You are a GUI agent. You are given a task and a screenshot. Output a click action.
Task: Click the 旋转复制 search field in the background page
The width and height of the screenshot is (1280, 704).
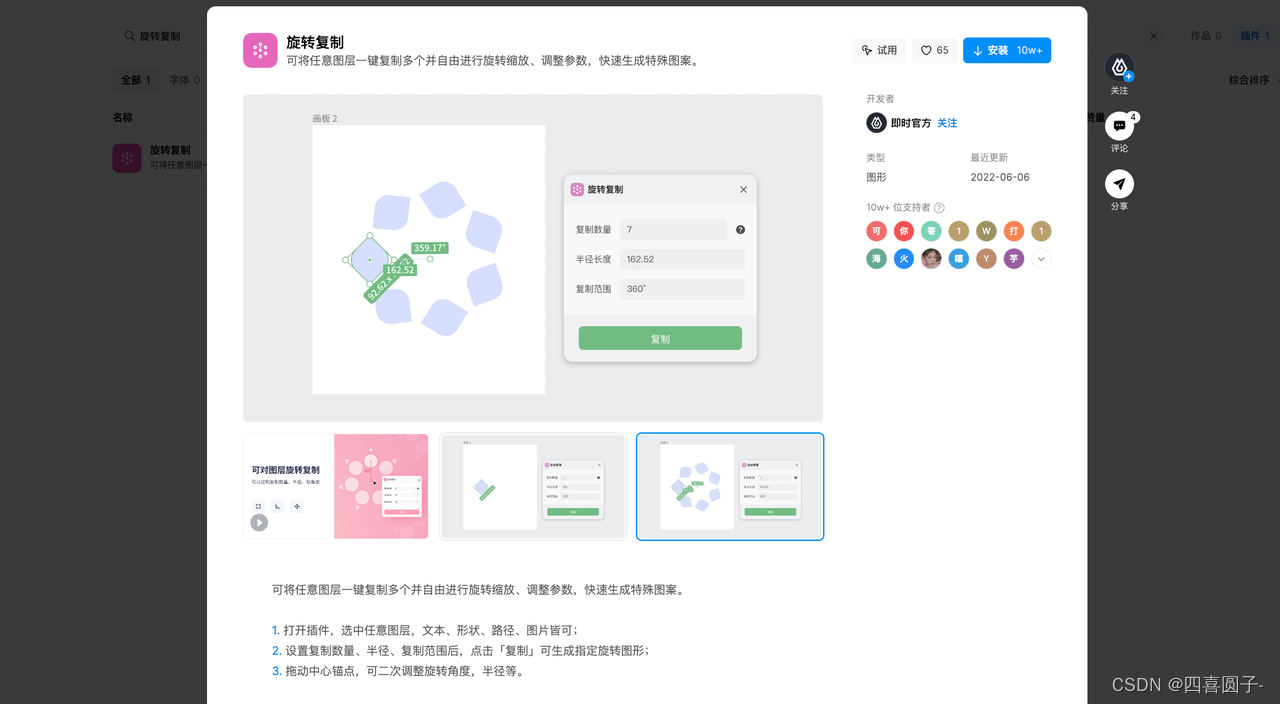pyautogui.click(x=160, y=36)
